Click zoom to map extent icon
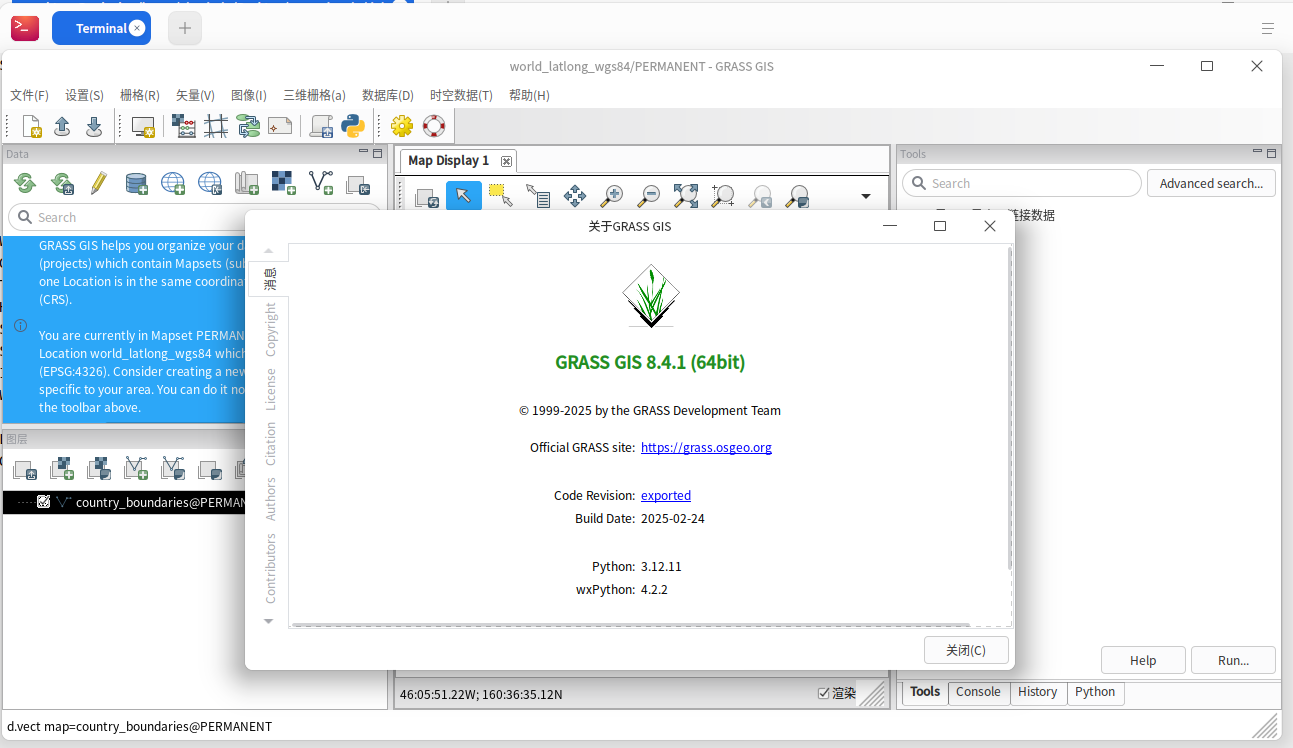1293x748 pixels. tap(686, 196)
